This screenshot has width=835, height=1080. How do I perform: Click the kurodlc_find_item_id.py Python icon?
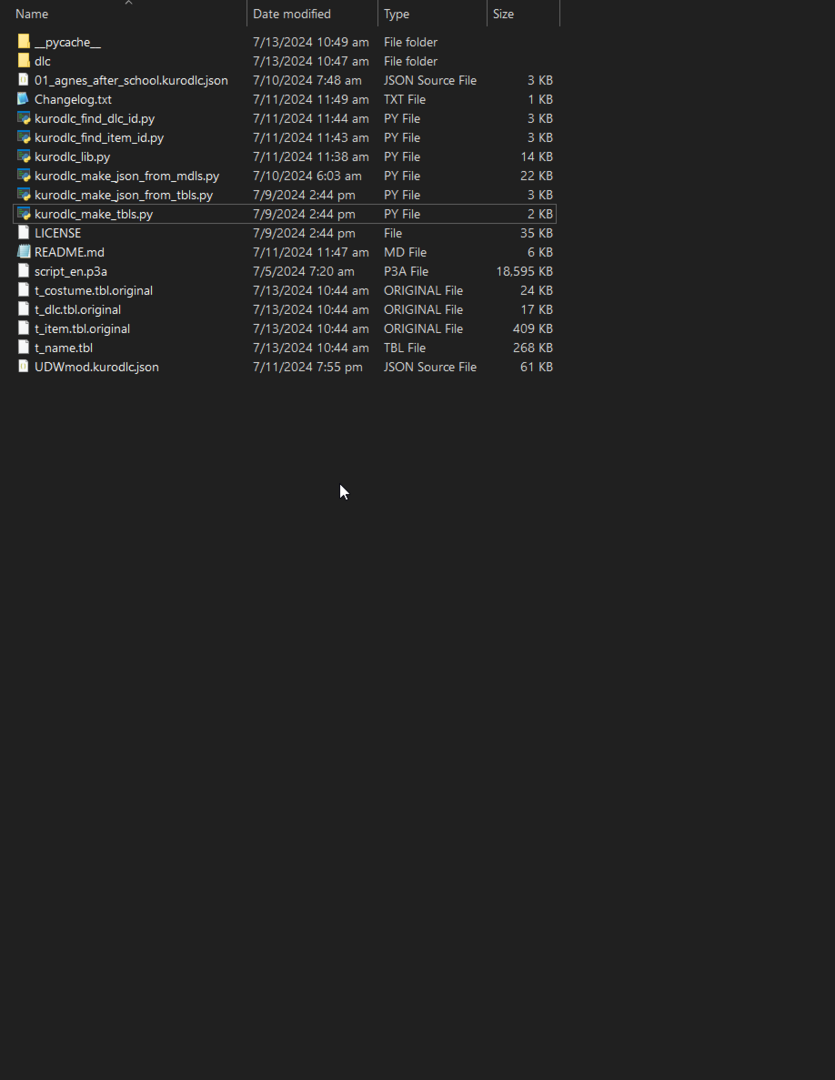23,138
